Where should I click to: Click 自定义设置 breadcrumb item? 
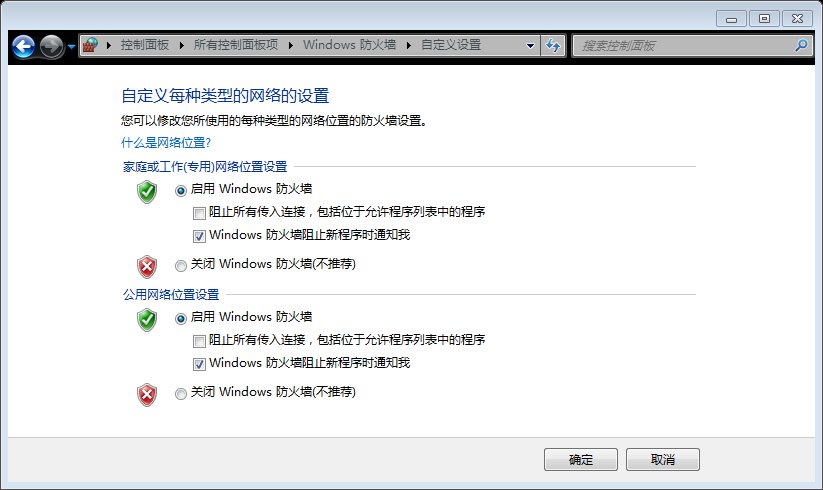pos(451,45)
